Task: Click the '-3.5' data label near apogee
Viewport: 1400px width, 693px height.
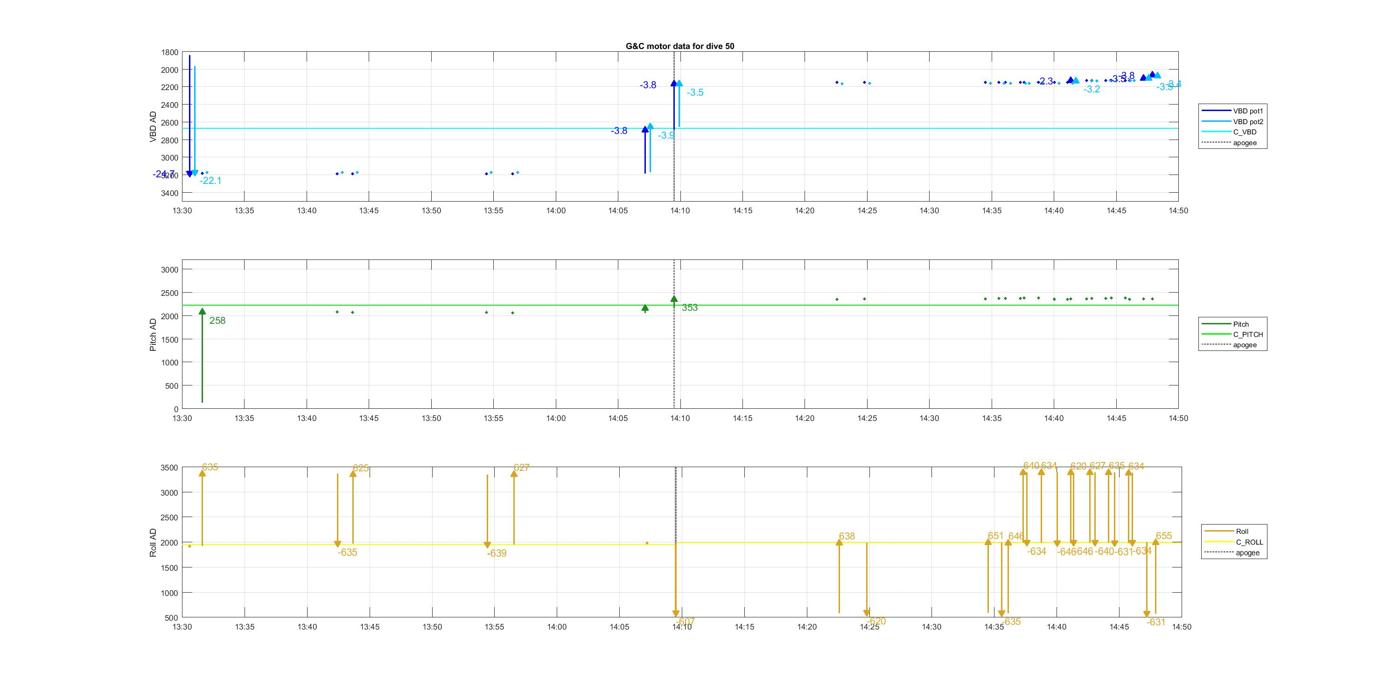Action: point(695,93)
